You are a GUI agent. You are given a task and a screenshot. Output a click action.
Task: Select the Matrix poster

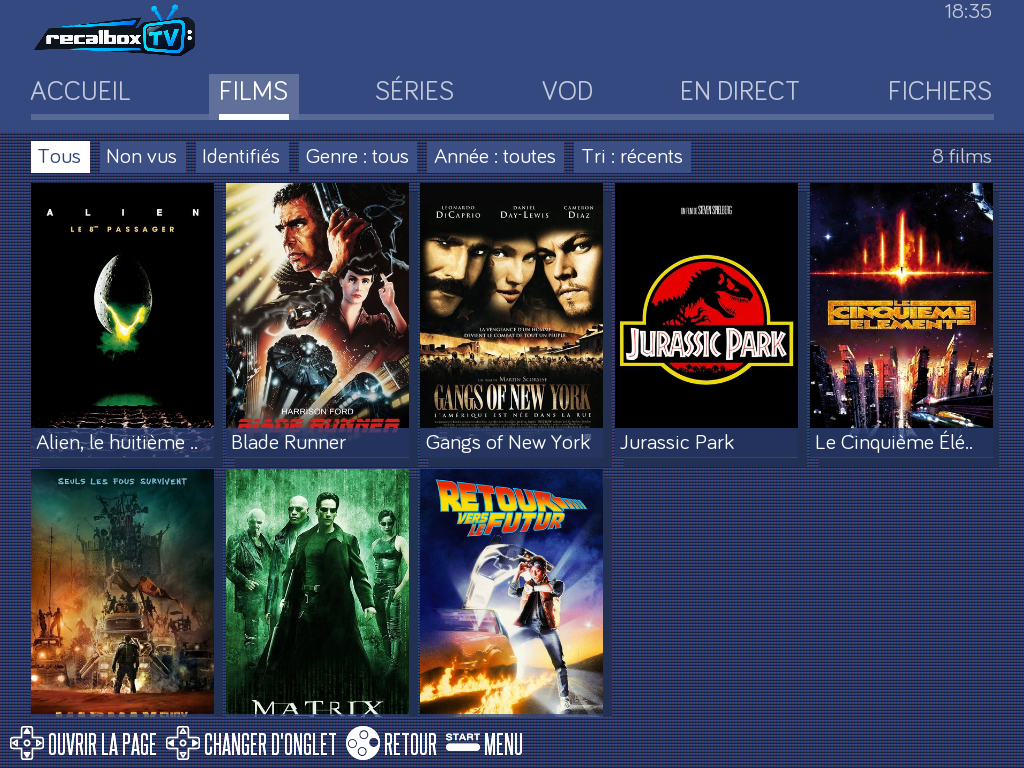point(317,591)
